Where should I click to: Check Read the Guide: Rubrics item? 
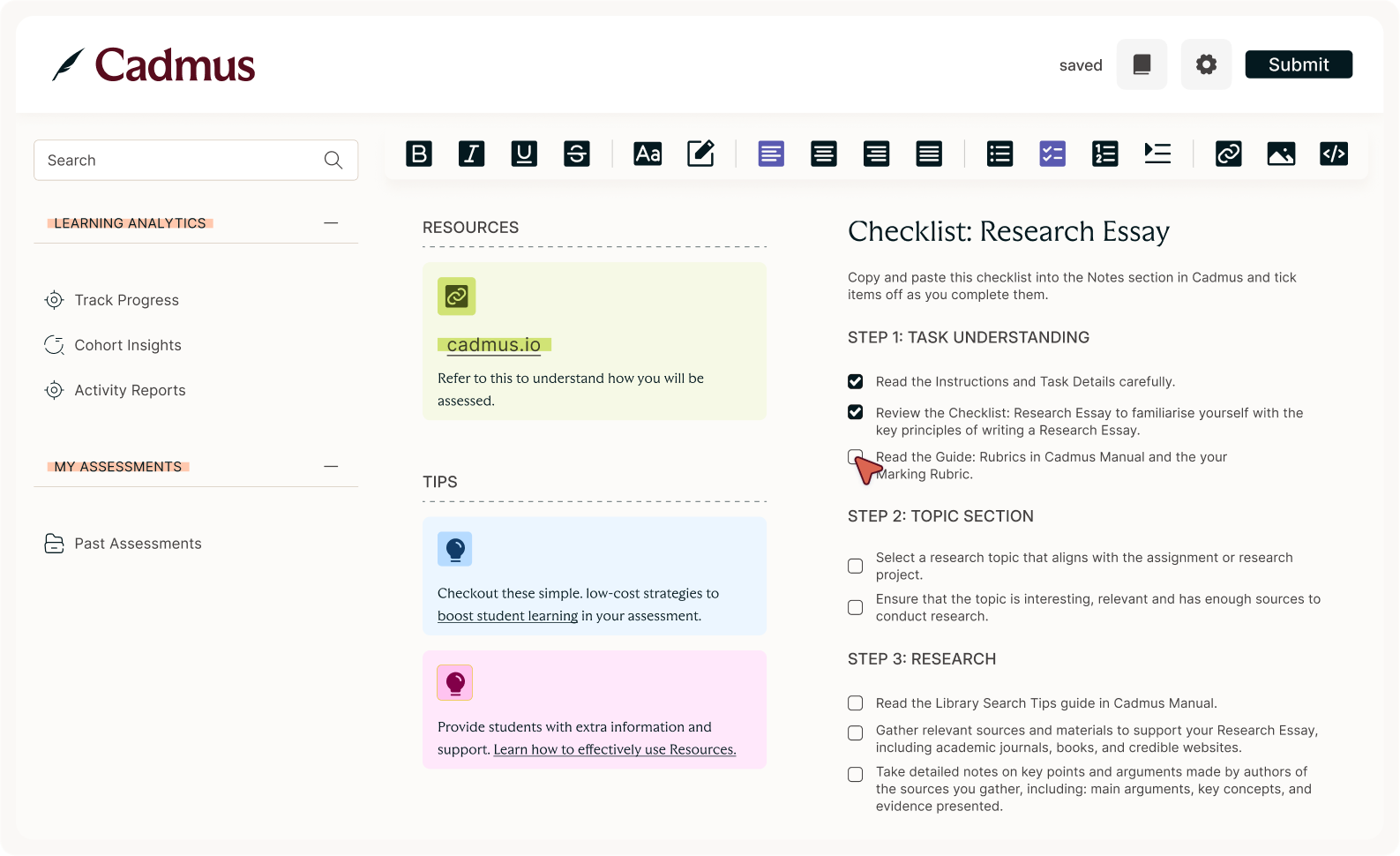pos(855,456)
